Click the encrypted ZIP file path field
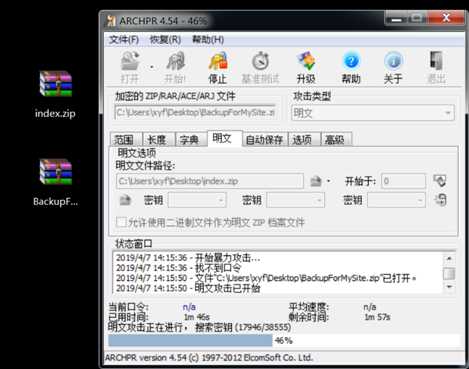The image size is (469, 369). click(196, 113)
